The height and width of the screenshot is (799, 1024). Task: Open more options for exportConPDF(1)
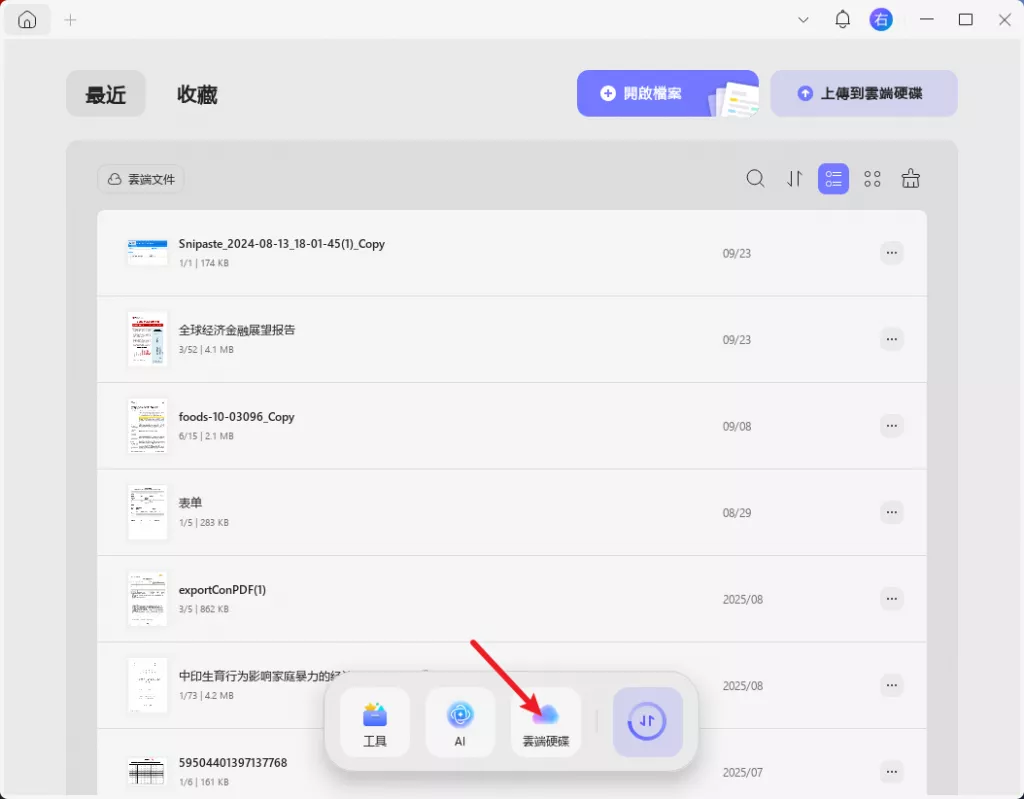coord(891,598)
